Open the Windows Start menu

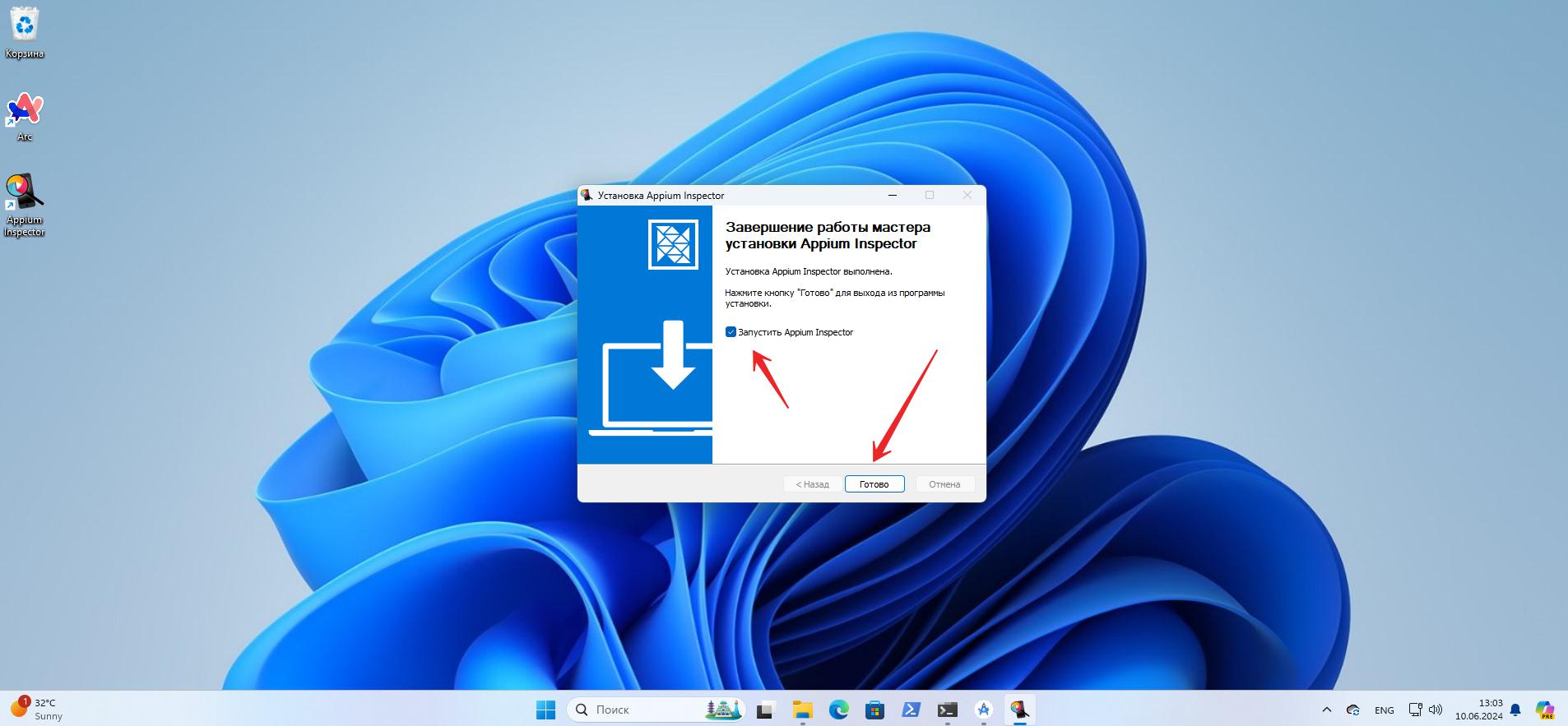click(x=545, y=710)
